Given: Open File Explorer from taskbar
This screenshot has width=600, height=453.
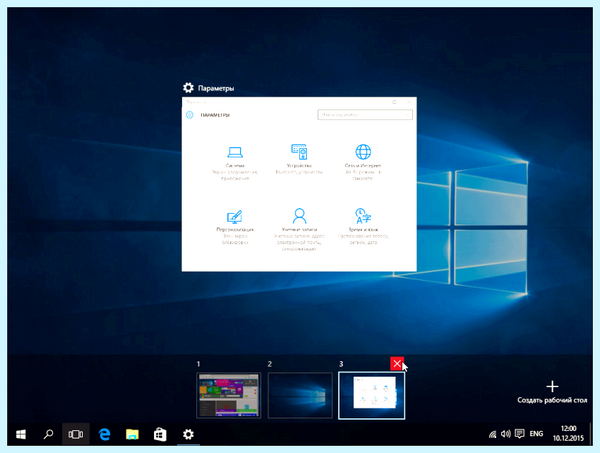Looking at the screenshot, I should [132, 434].
